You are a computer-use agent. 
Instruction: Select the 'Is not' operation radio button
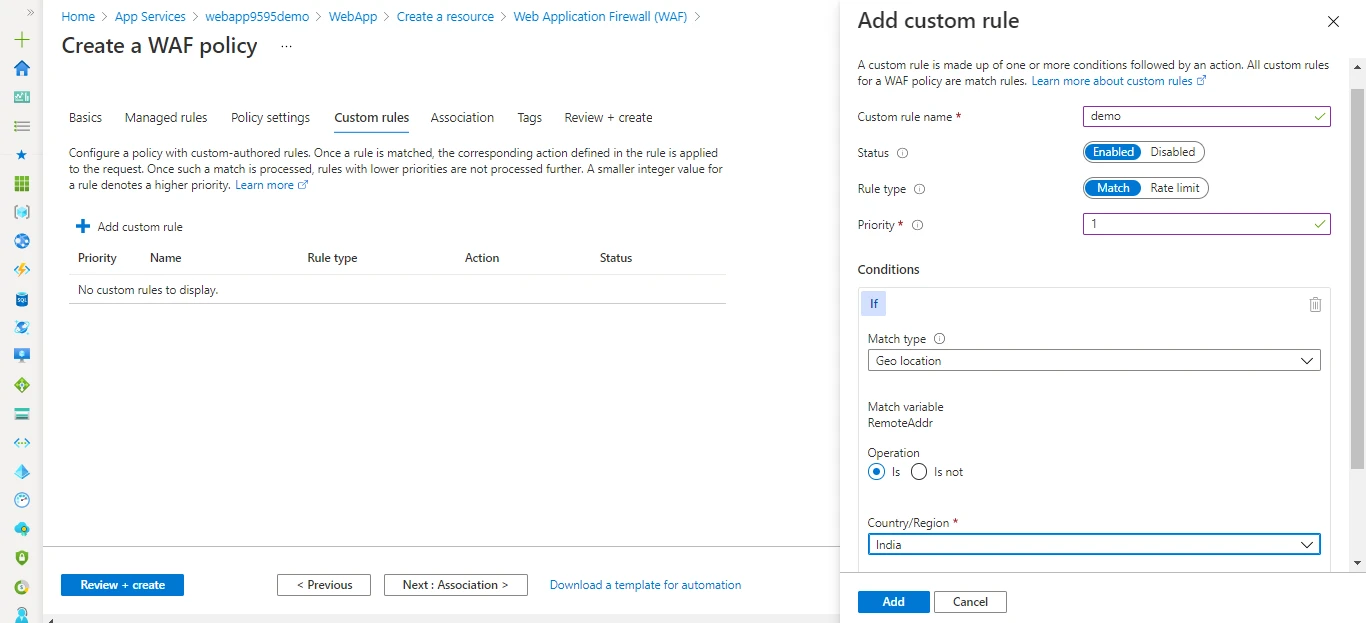click(920, 472)
